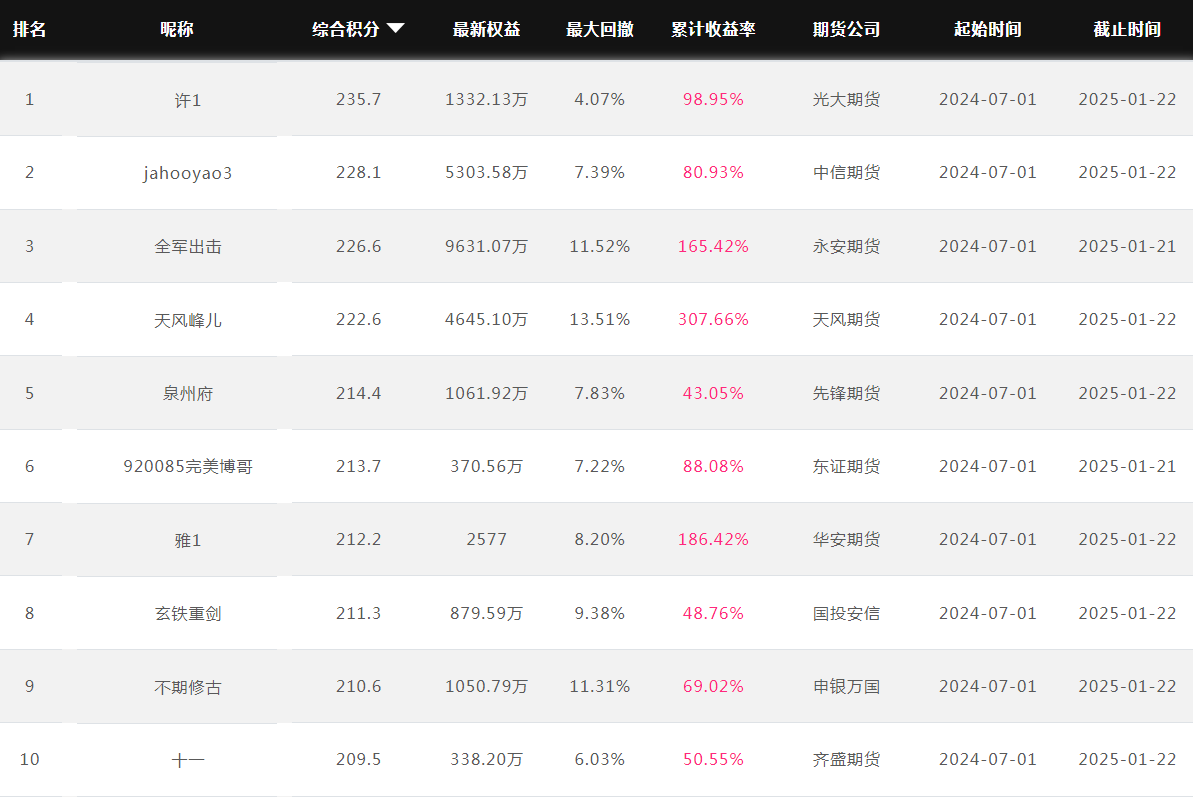
Task: Click the 截止时间 column header
Action: coord(1127,29)
